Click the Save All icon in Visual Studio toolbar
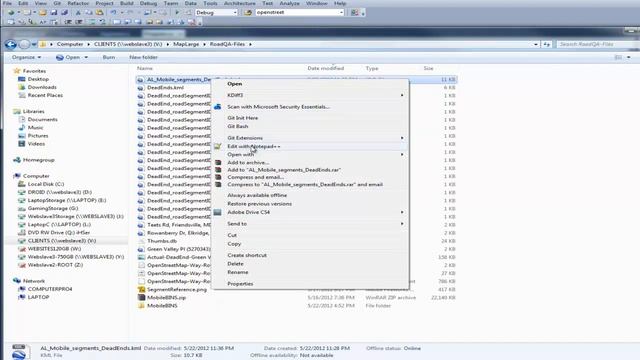Image resolution: width=640 pixels, height=360 pixels. click(64, 13)
